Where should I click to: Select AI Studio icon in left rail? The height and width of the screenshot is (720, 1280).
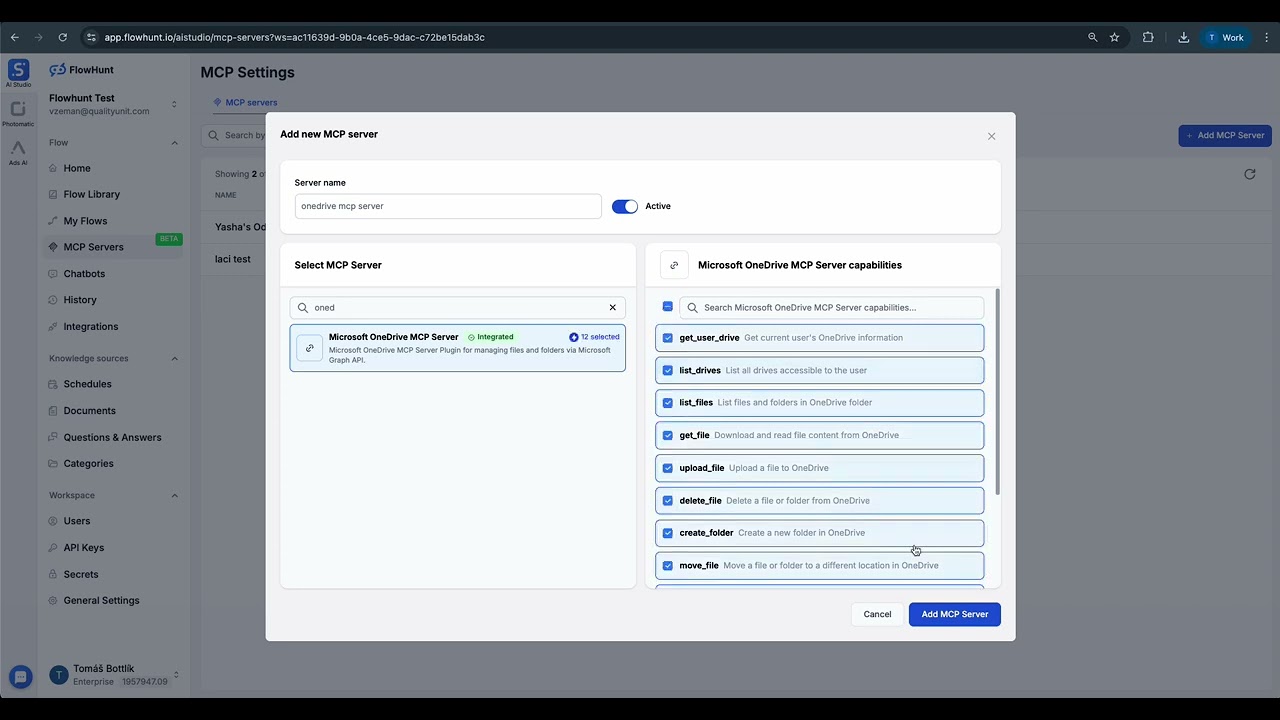point(18,73)
